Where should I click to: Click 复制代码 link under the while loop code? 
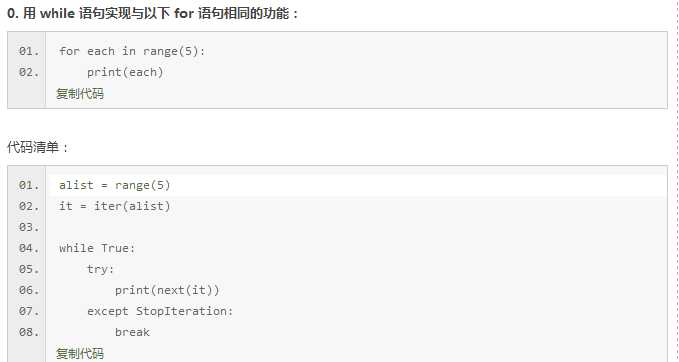coord(80,353)
